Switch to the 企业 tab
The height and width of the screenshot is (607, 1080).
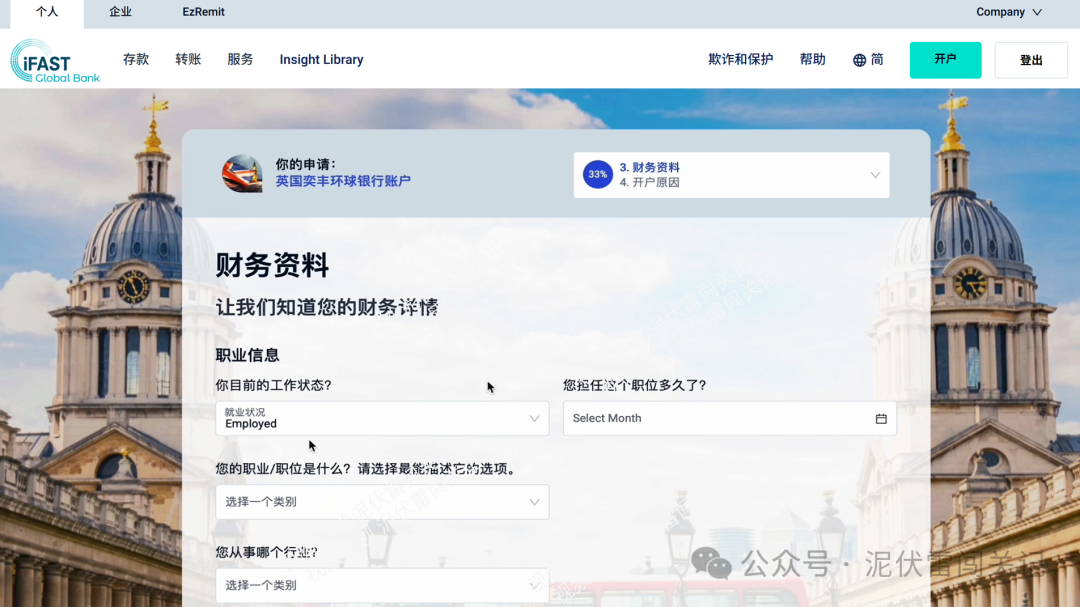click(x=120, y=12)
